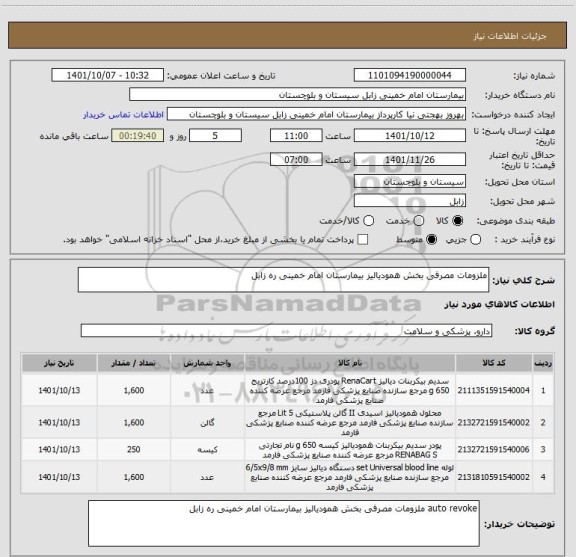Select the کالا/خدمت radio button
The height and width of the screenshot is (557, 576).
368,221
